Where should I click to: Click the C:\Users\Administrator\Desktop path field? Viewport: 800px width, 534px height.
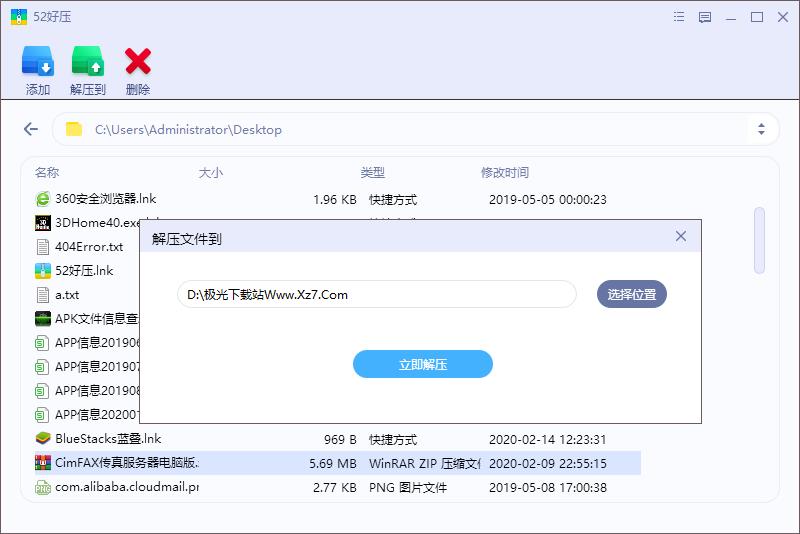(x=415, y=129)
